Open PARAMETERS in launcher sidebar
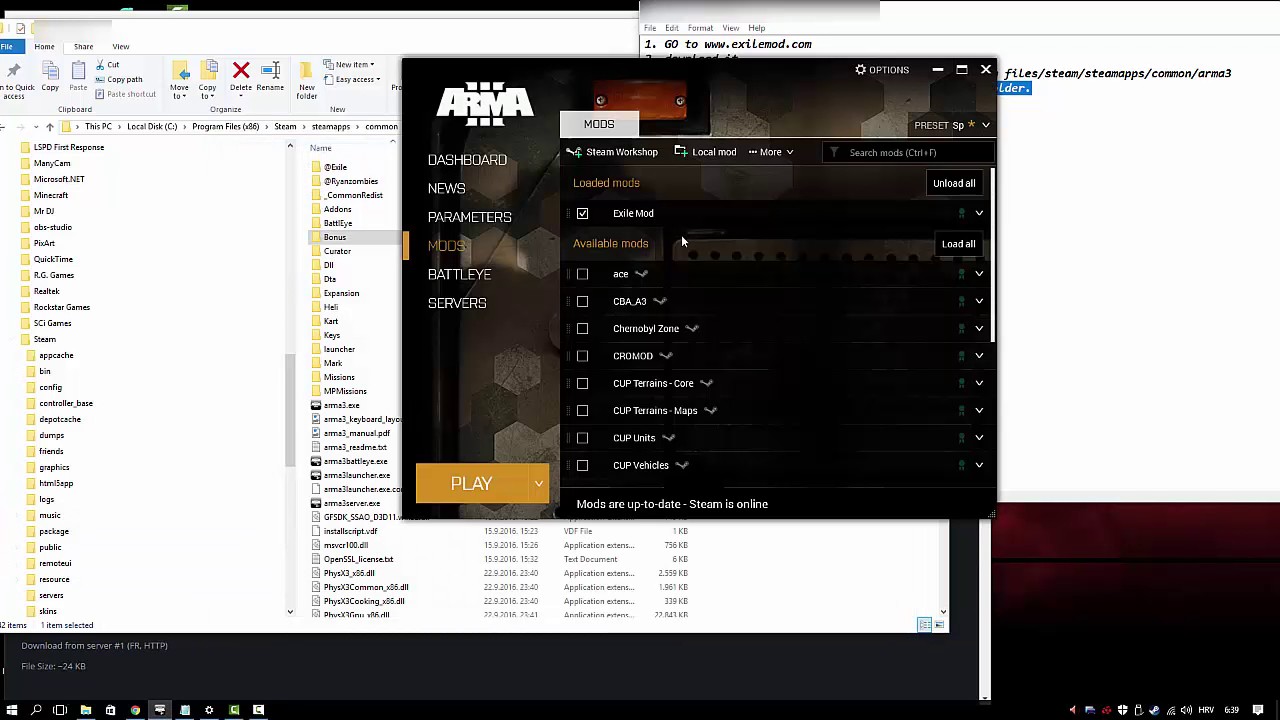1280x720 pixels. tap(469, 217)
